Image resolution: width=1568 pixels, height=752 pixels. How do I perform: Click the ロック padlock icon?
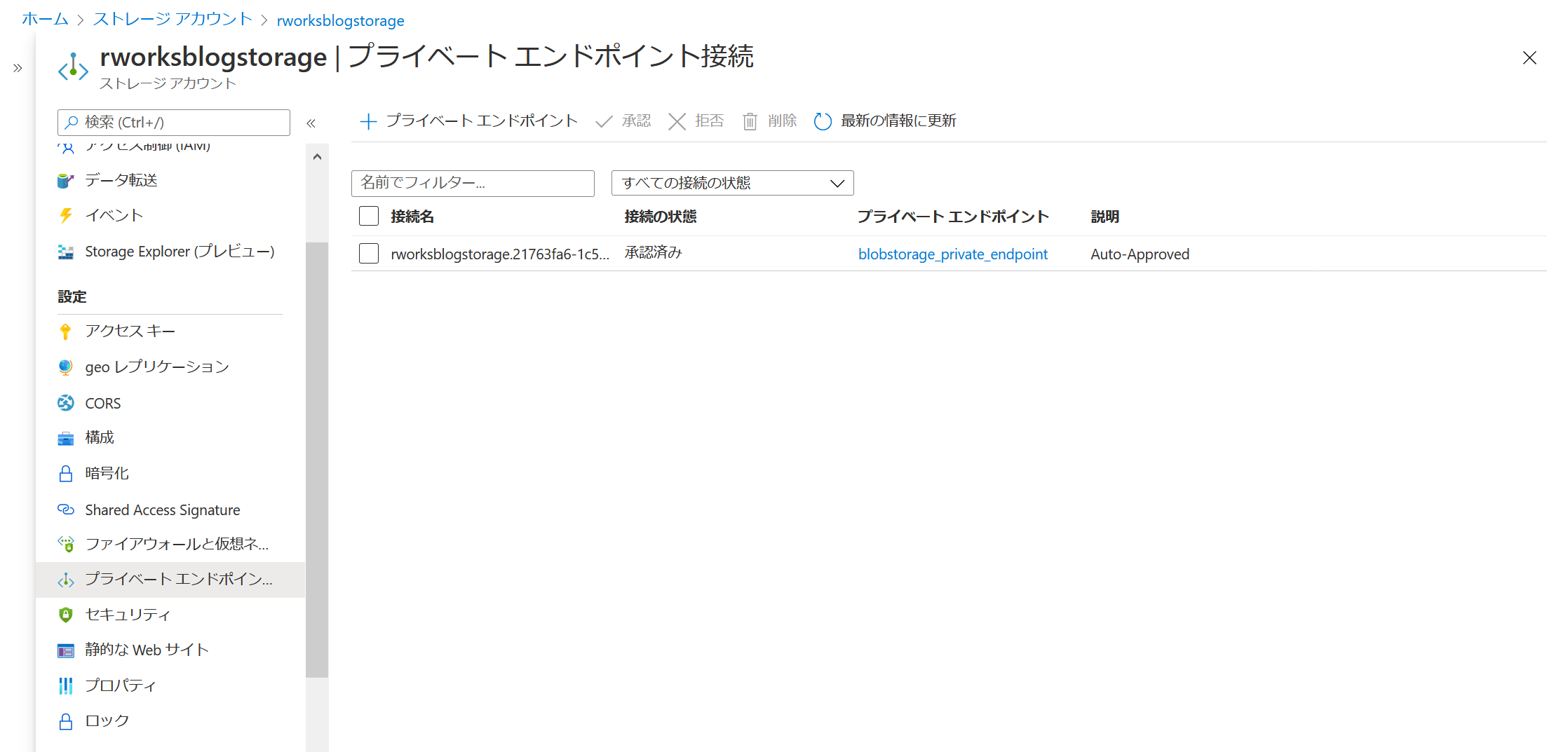pyautogui.click(x=65, y=721)
